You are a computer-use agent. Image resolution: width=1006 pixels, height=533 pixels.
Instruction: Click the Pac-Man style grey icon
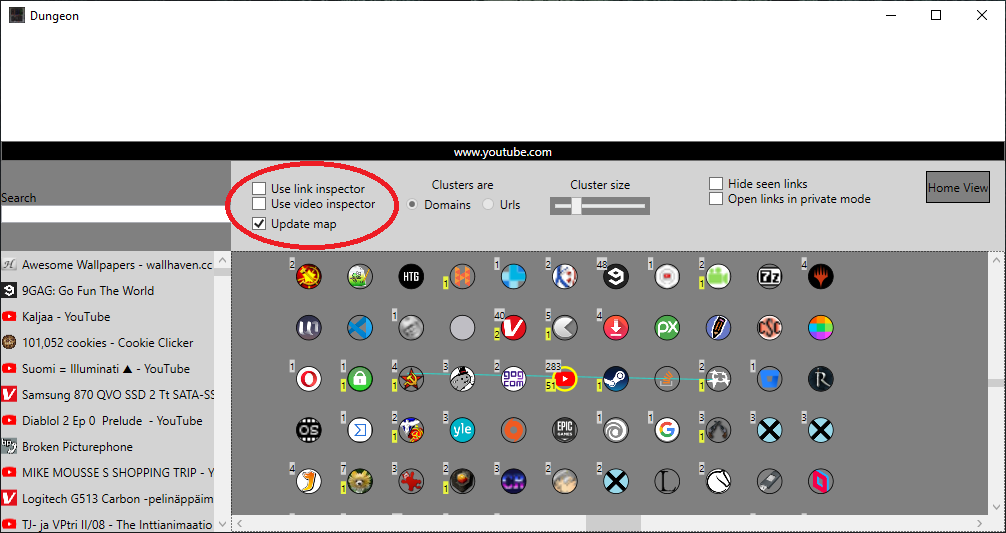point(565,328)
